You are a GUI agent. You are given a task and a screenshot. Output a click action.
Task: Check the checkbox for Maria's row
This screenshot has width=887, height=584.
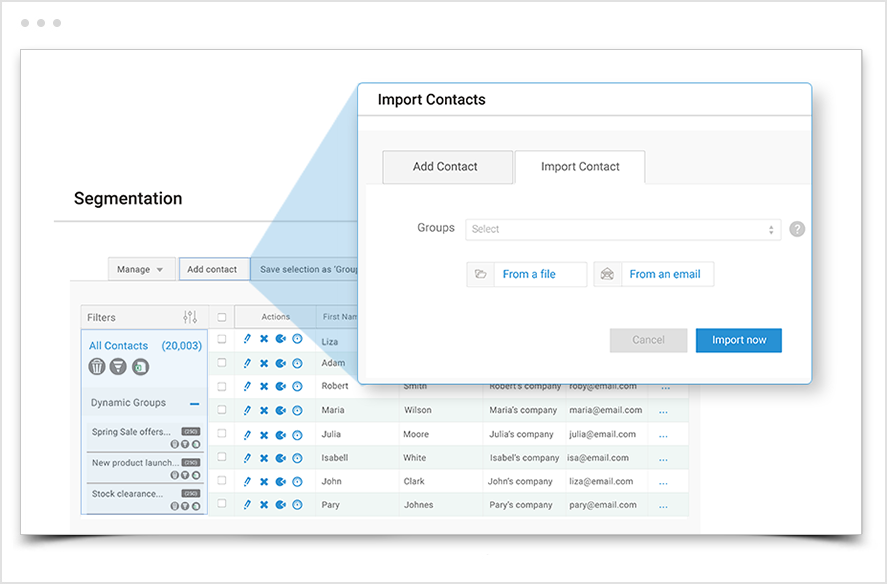[222, 410]
